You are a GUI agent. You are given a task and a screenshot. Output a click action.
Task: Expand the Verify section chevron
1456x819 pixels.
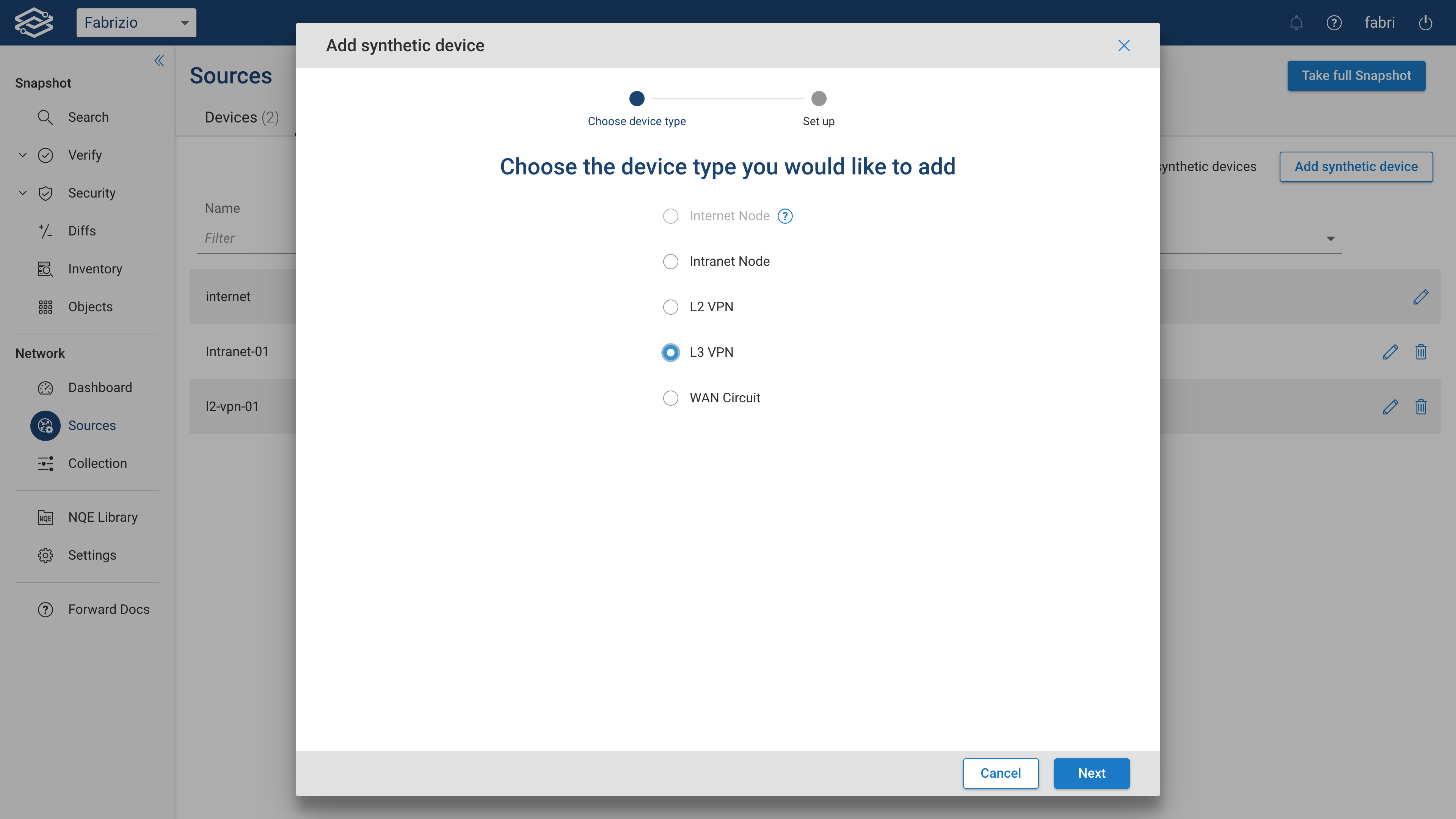(x=23, y=155)
